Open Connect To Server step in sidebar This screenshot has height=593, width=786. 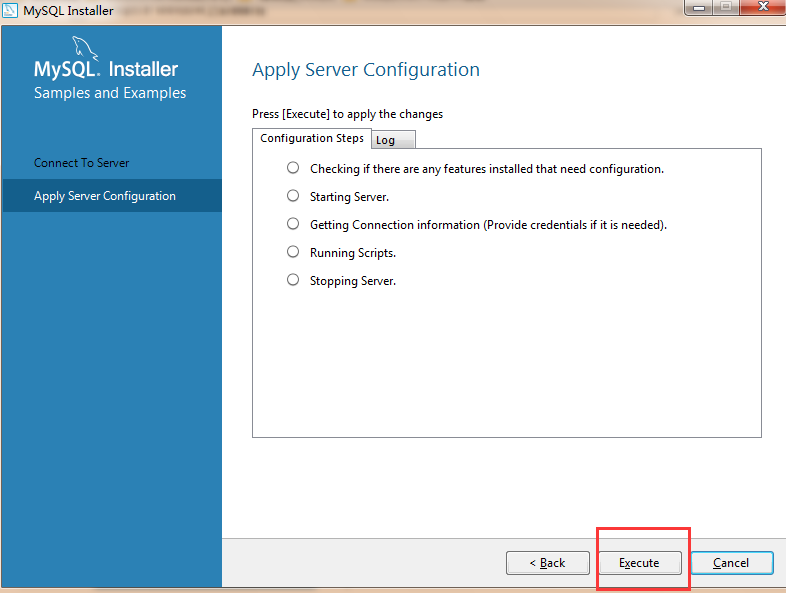tap(82, 163)
